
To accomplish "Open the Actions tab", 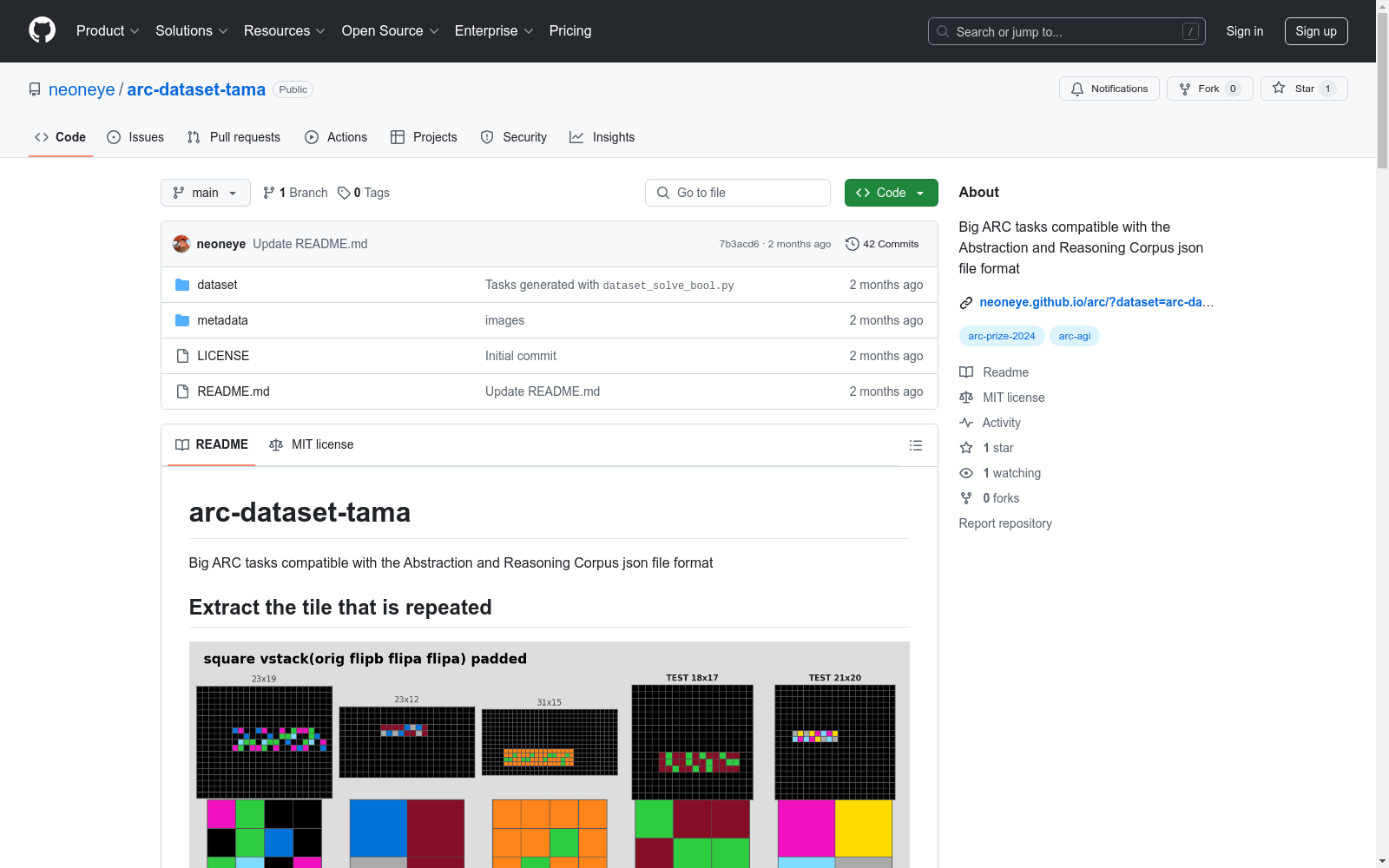I will click(336, 137).
